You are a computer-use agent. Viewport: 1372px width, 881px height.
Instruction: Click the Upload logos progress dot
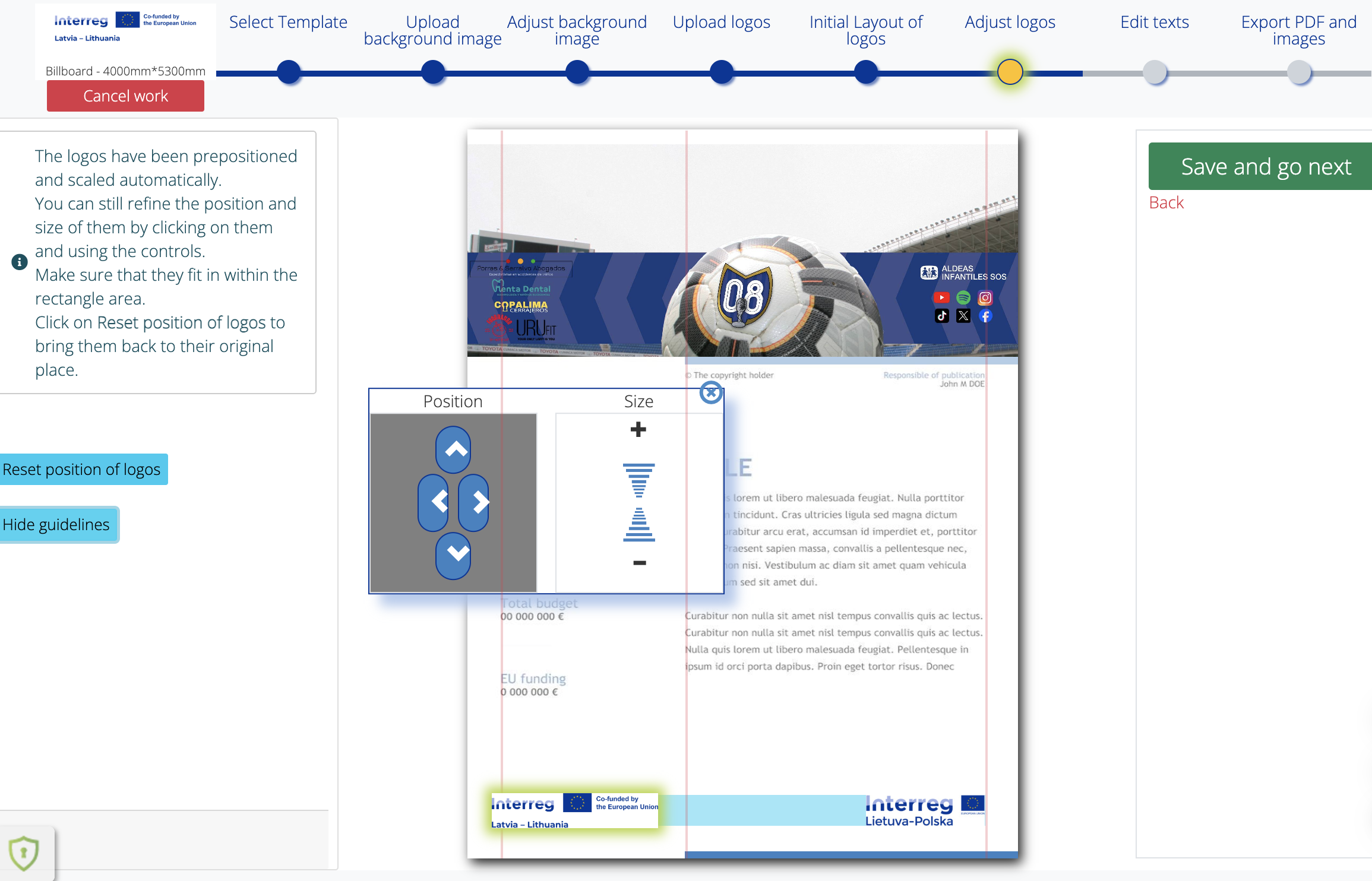(722, 72)
